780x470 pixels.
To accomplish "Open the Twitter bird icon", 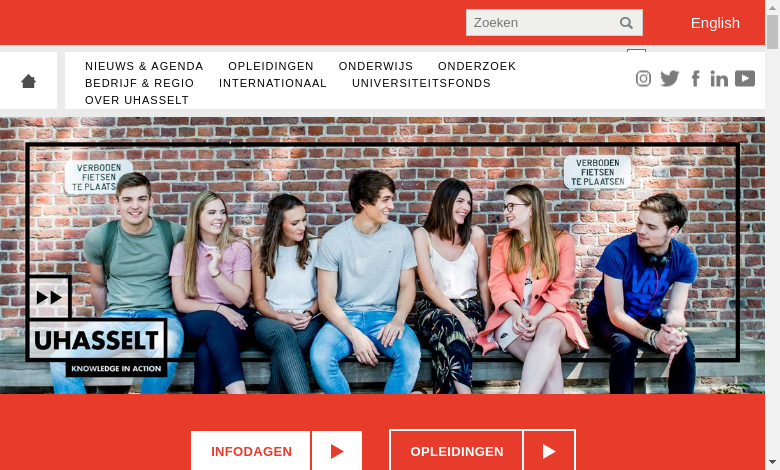I will coord(670,79).
